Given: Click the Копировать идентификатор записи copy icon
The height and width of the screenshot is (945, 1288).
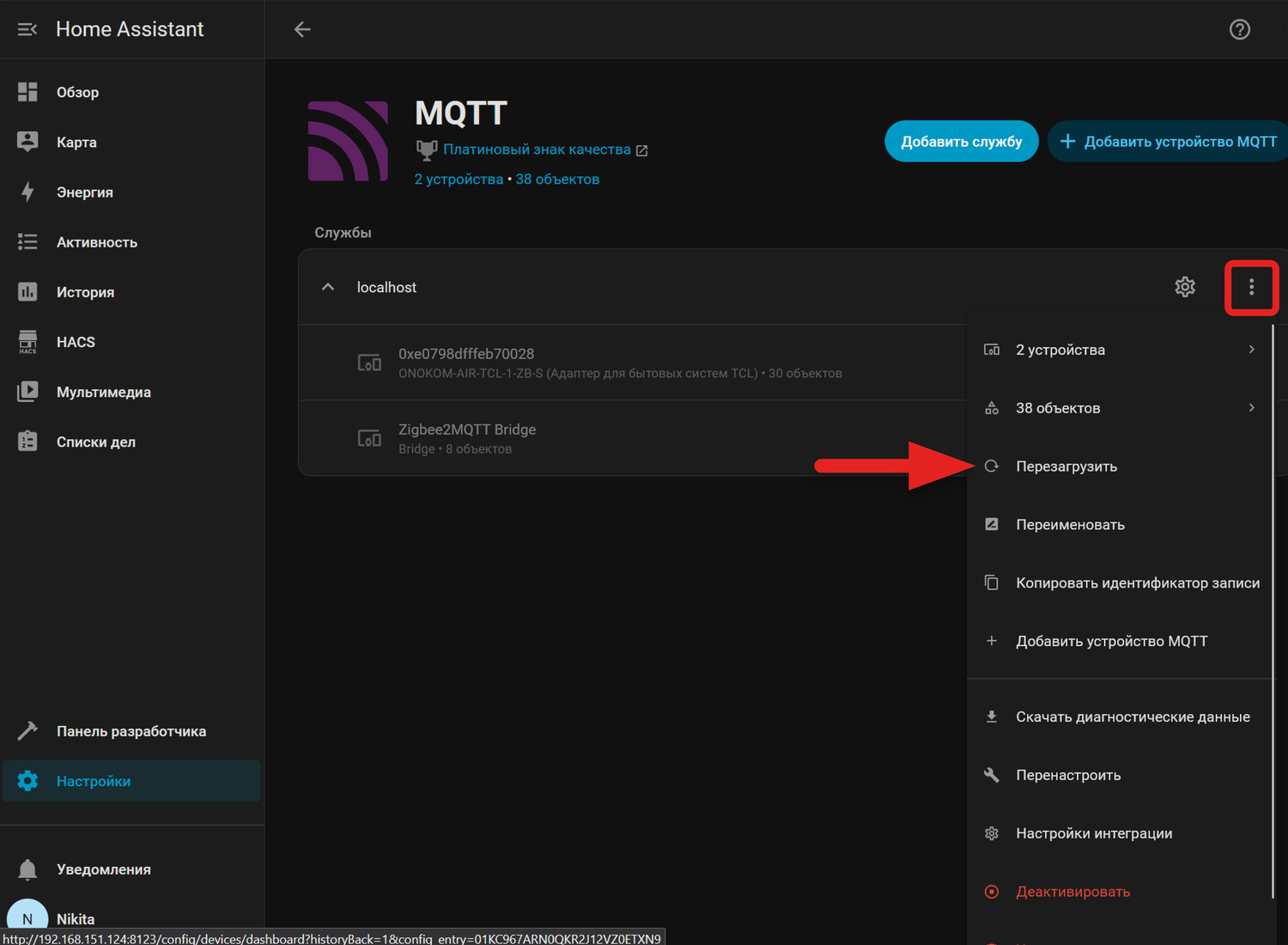Looking at the screenshot, I should [x=992, y=582].
